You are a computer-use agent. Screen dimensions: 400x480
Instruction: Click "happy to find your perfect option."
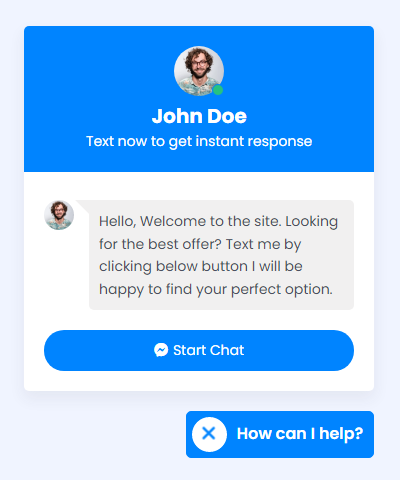click(x=216, y=289)
